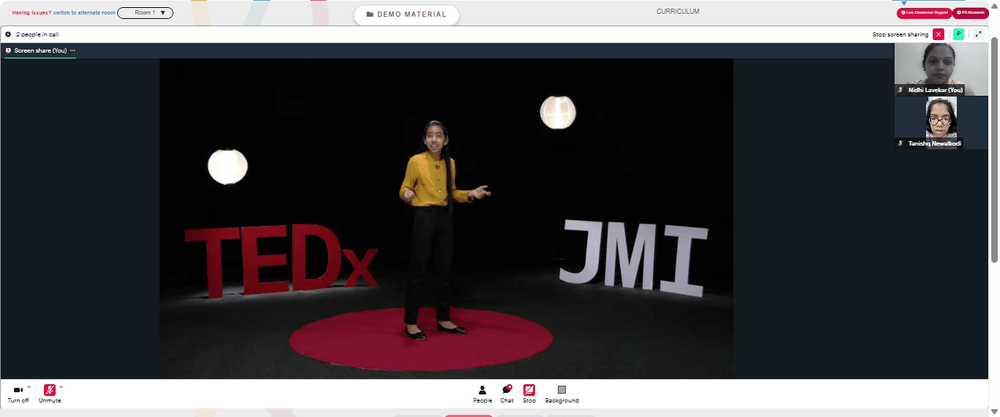Click the shared TEDx video area
Viewport: 1000px width, 417px height.
(x=446, y=219)
